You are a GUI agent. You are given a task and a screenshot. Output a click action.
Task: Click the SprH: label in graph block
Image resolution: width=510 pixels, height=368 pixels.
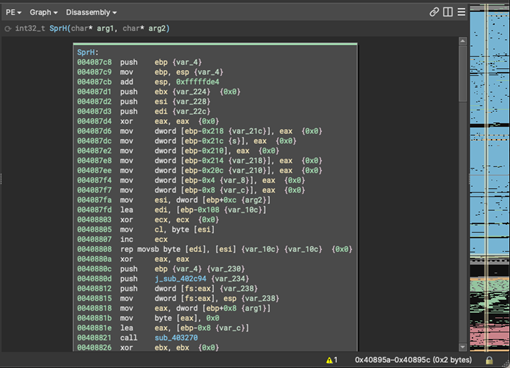click(88, 52)
